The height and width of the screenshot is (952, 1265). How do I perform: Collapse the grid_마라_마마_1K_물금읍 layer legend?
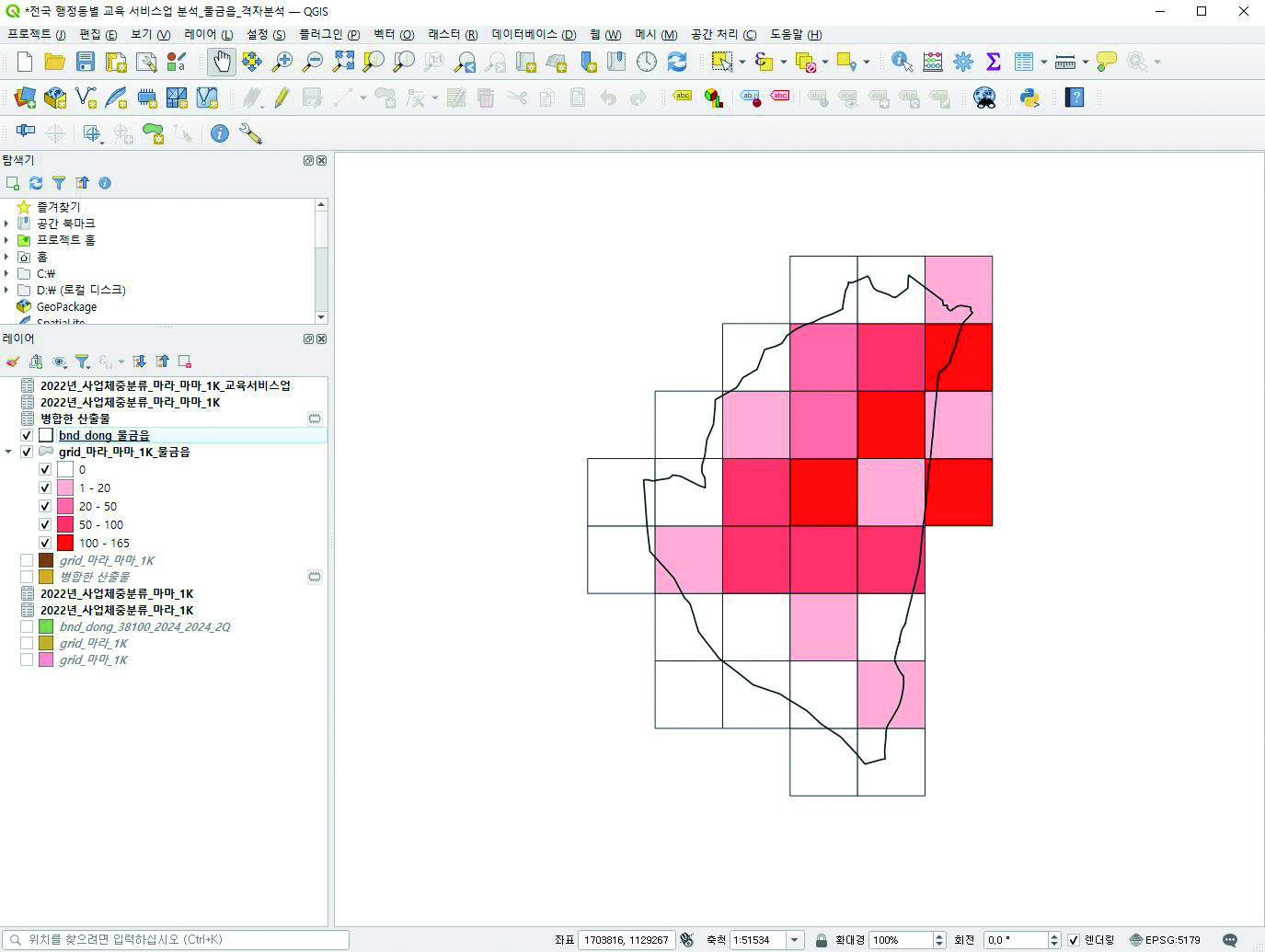[8, 453]
